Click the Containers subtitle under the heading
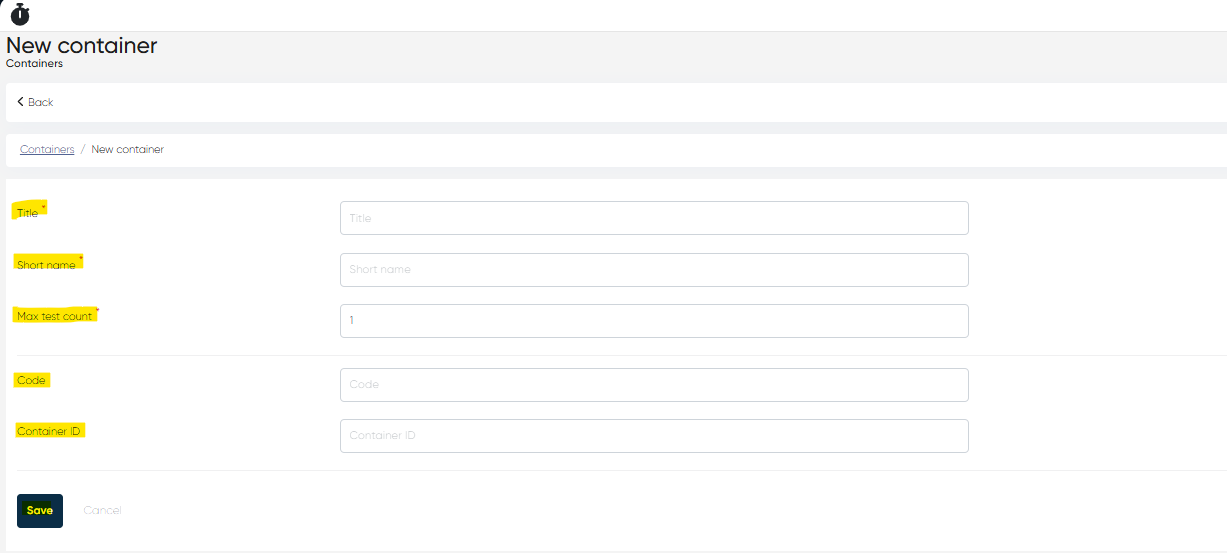This screenshot has width=1227, height=553. tap(34, 63)
